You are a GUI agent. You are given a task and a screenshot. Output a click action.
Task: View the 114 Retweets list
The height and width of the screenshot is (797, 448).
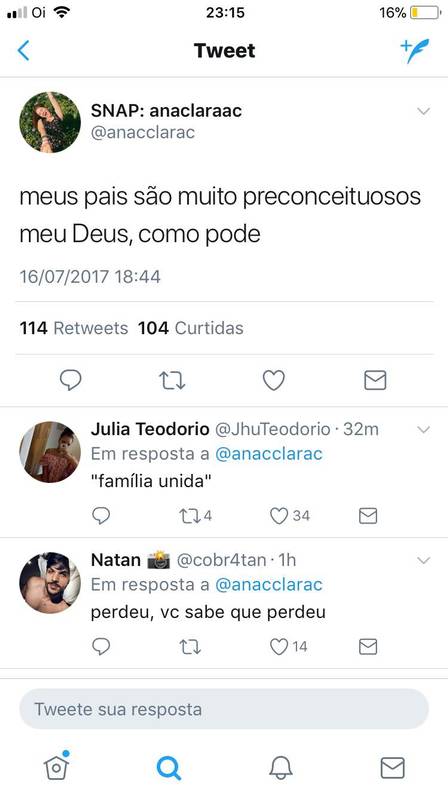click(74, 328)
